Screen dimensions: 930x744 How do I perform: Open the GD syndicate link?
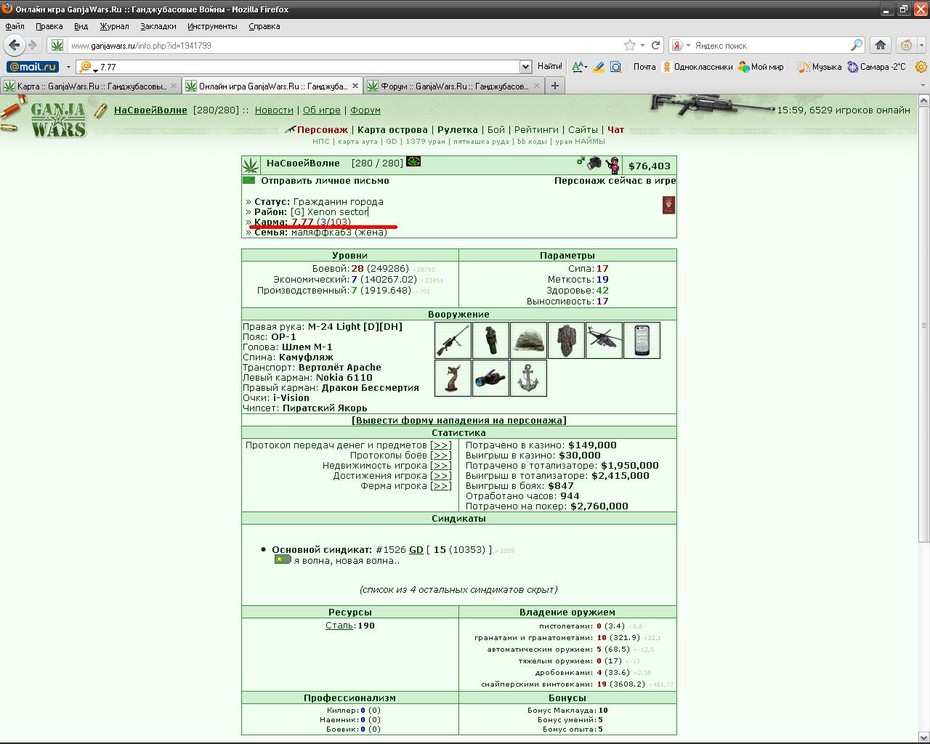(x=416, y=549)
